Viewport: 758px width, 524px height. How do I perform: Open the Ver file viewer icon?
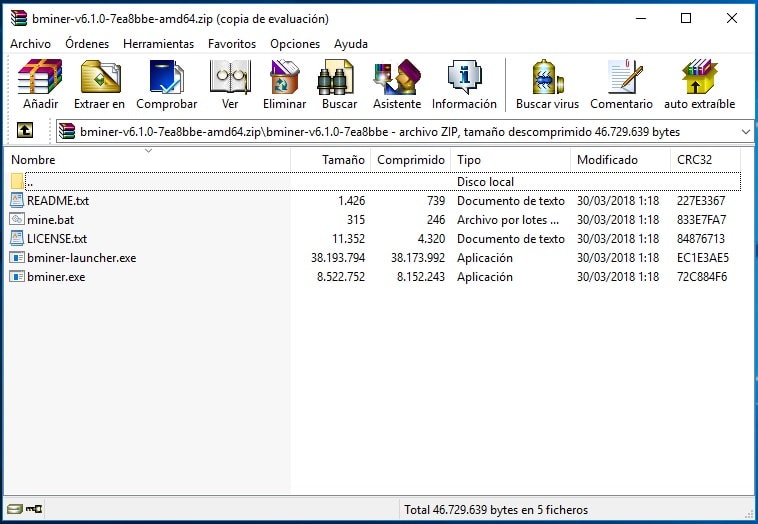point(230,77)
